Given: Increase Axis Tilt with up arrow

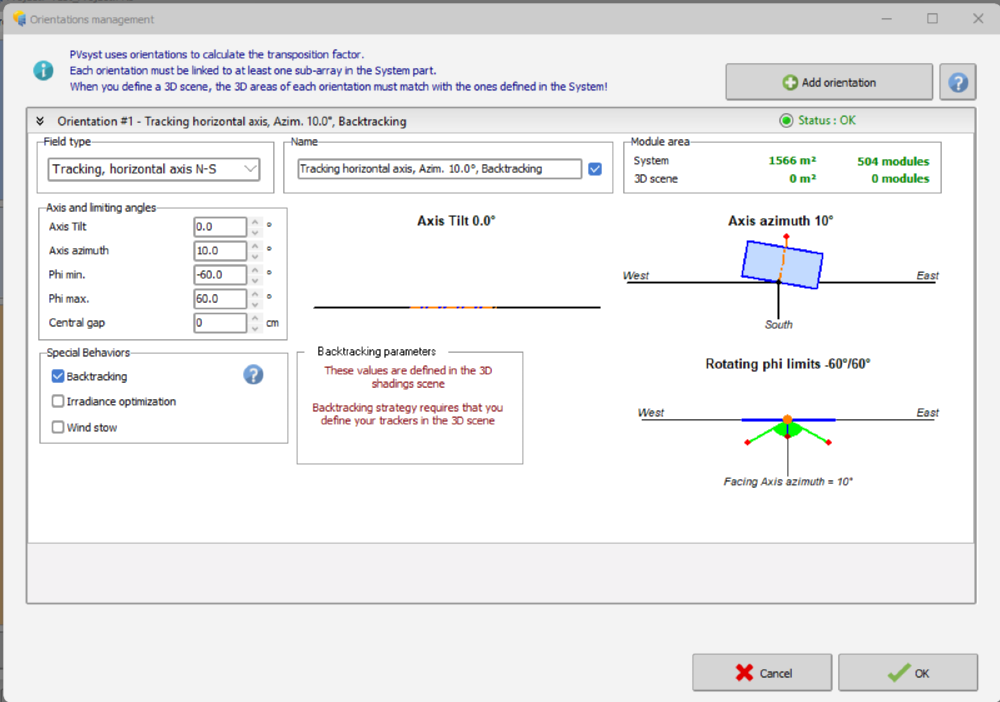Looking at the screenshot, I should tap(255, 222).
